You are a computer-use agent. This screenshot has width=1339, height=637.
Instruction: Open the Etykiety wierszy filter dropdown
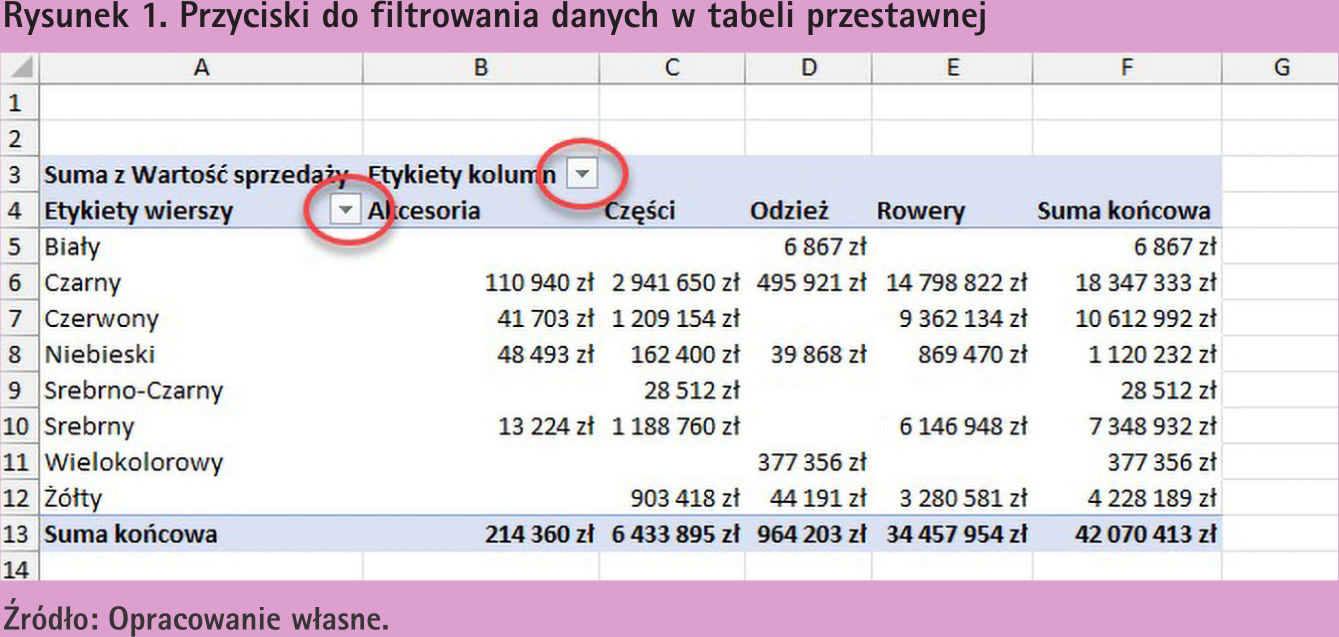point(345,210)
